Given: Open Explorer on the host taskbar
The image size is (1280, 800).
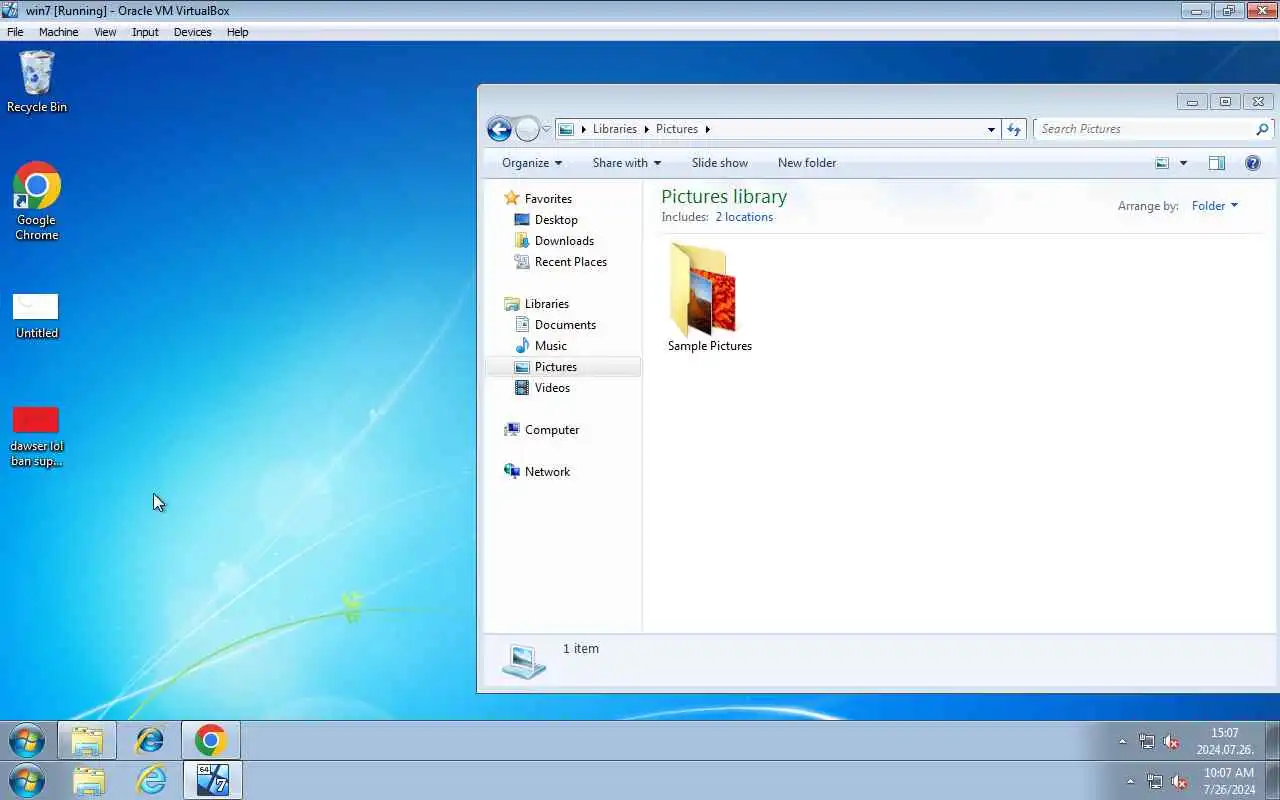Looking at the screenshot, I should (x=88, y=781).
